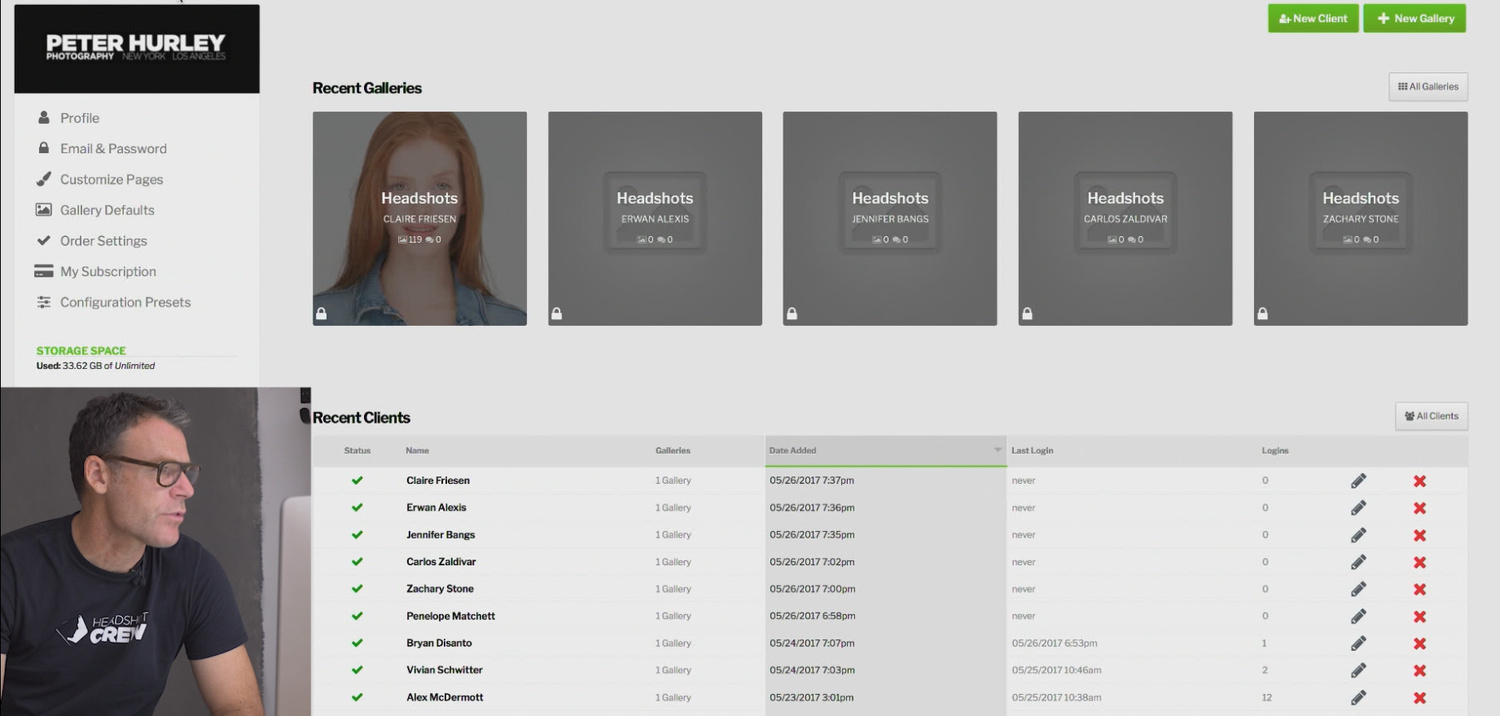This screenshot has height=716, width=1500.
Task: Delete Erwan Alexis using the red X
Action: pos(1419,508)
